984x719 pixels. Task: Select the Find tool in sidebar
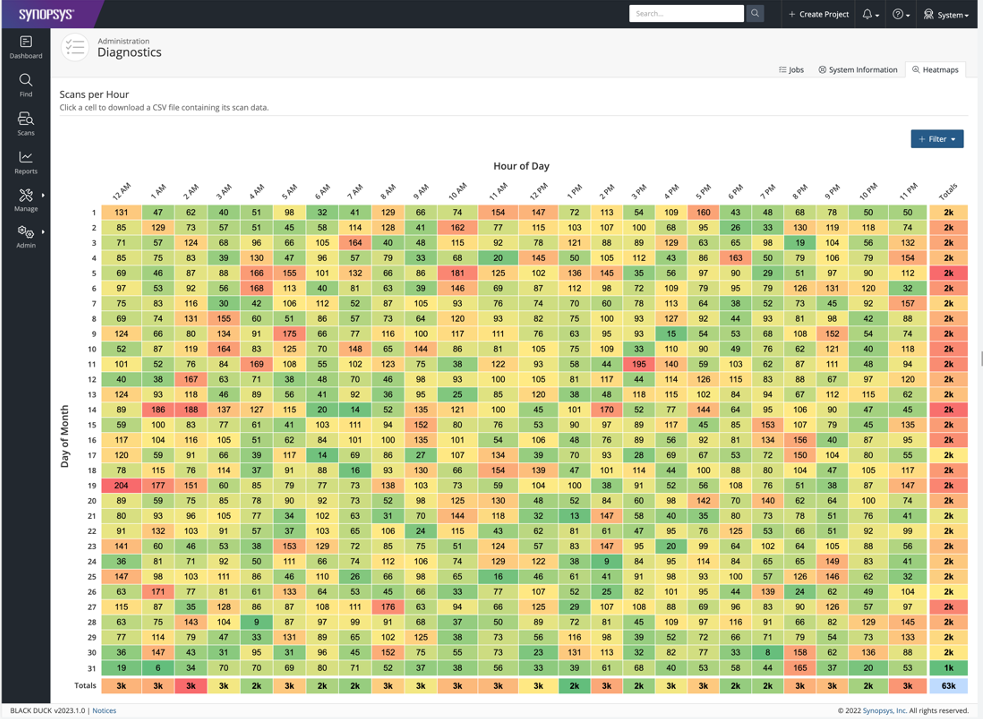click(25, 84)
